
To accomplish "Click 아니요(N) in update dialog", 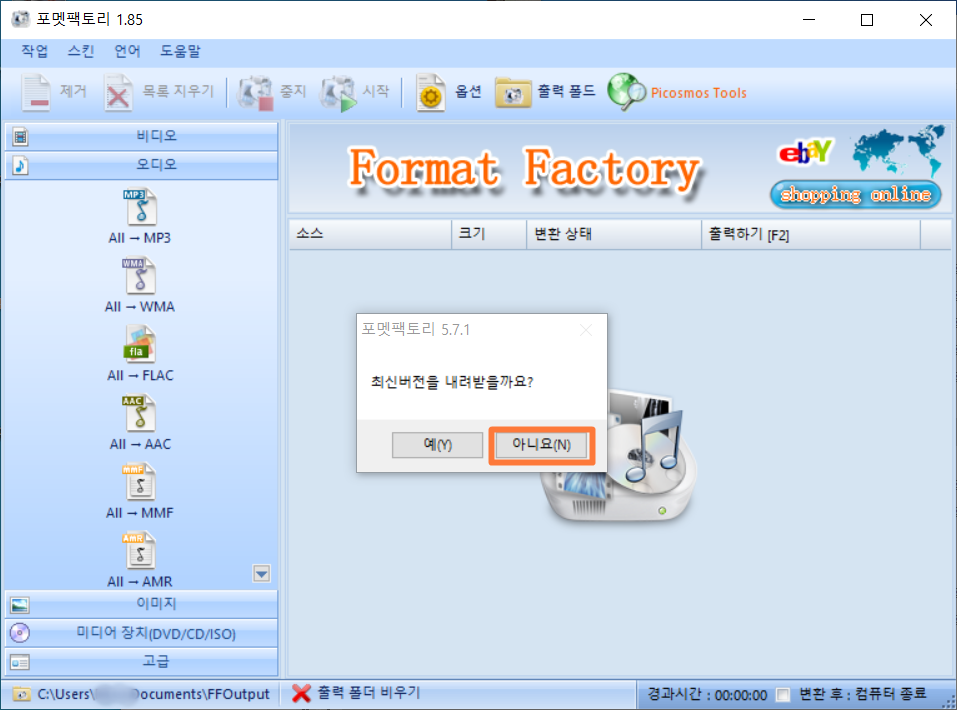I will point(541,444).
